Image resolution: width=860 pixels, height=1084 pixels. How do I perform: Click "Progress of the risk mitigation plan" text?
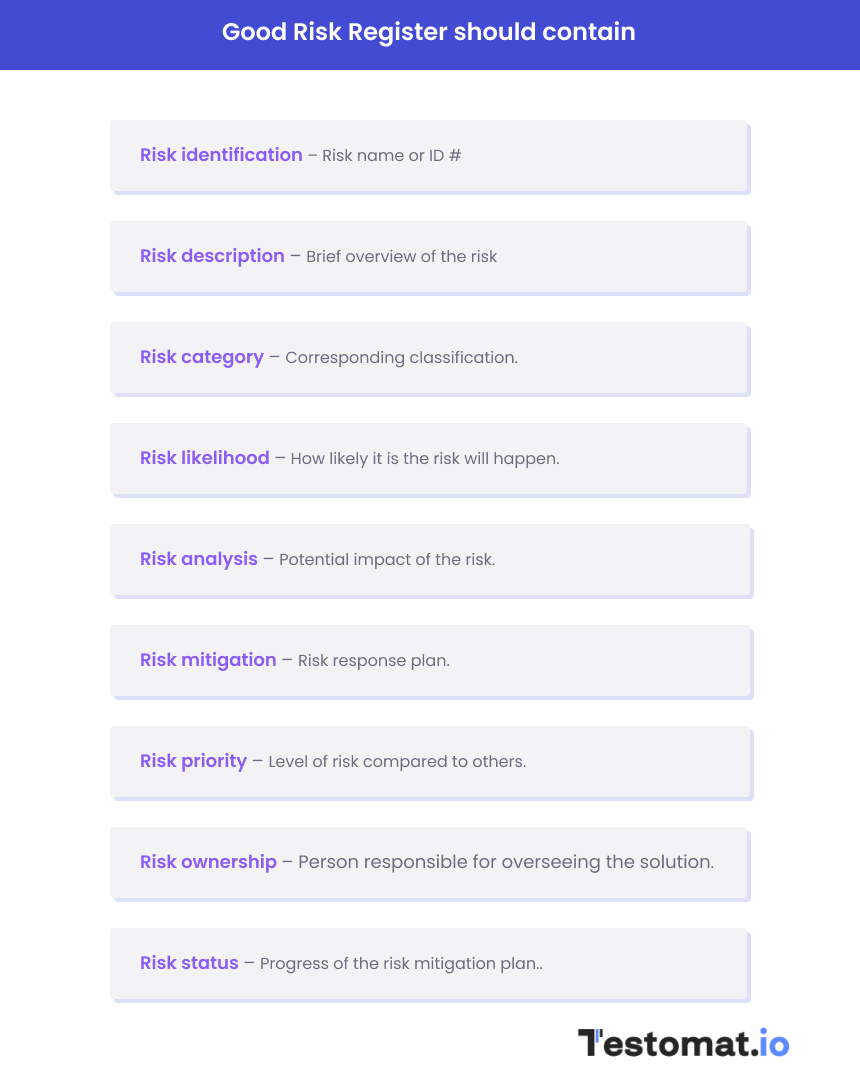click(401, 964)
